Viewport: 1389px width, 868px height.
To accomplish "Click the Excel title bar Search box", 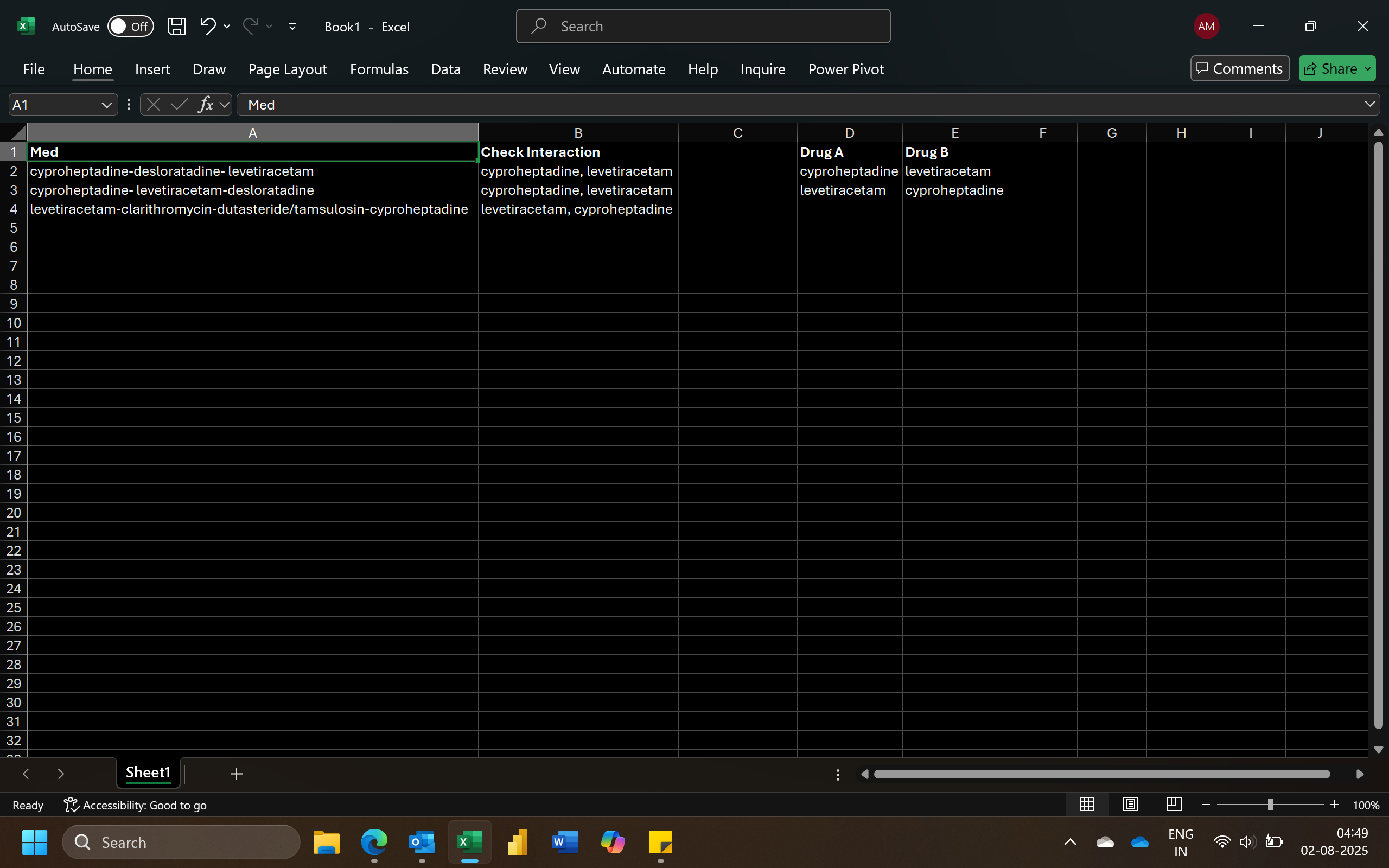I will click(703, 27).
